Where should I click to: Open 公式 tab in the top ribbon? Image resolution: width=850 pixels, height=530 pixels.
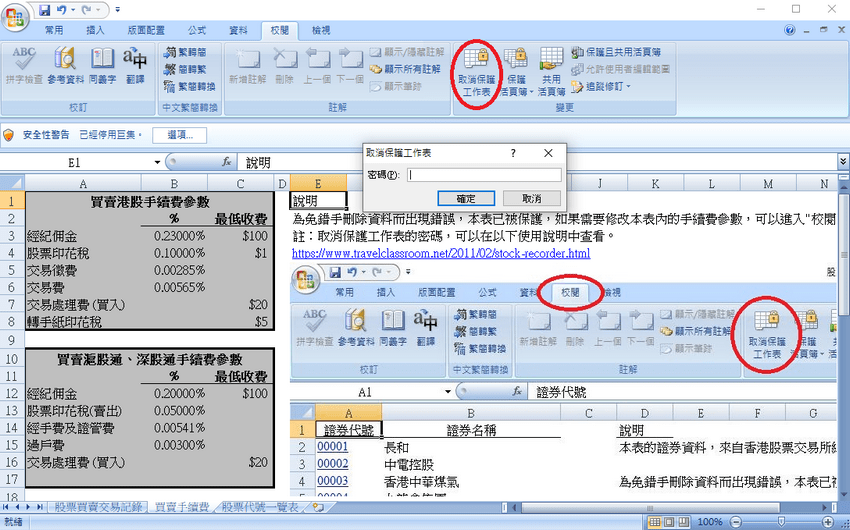pos(197,30)
